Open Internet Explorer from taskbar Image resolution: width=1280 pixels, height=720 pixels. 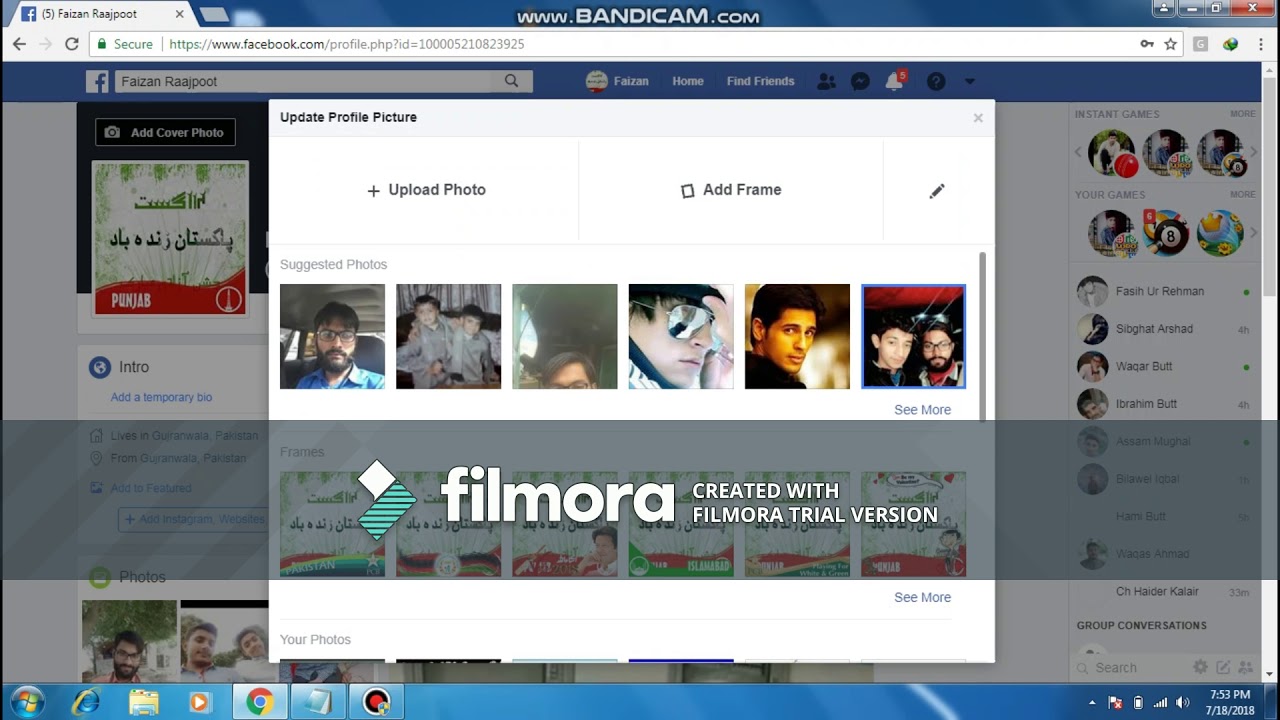[86, 703]
